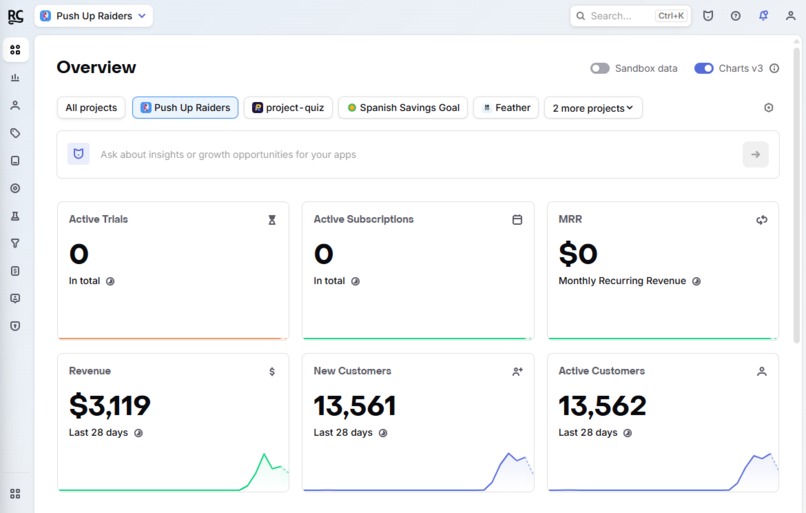
Task: Click the $0 MRR value
Action: pyautogui.click(x=578, y=254)
